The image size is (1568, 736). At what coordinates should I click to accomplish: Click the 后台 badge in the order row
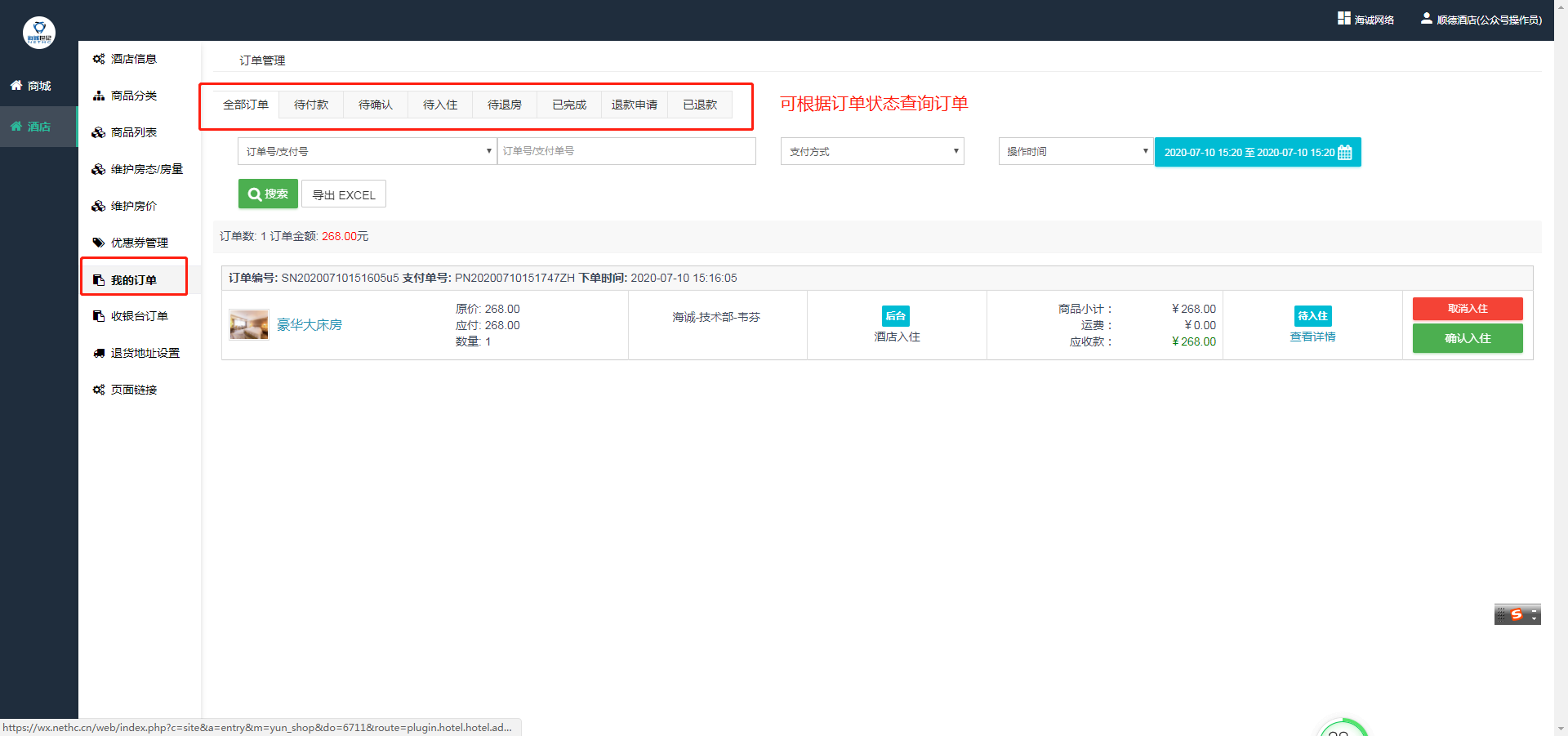click(896, 316)
